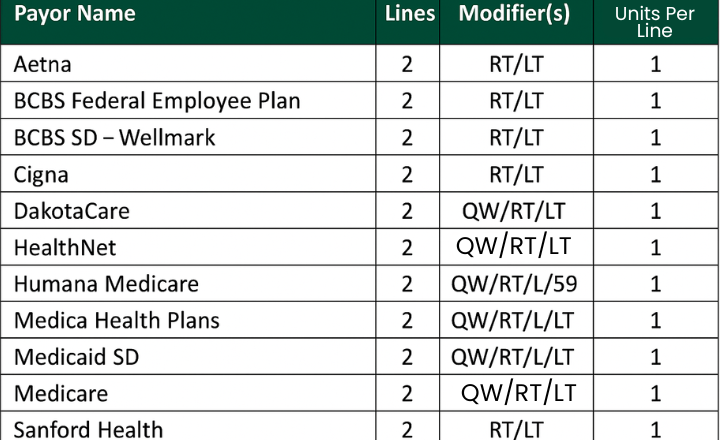Select Aetna's RT/LT modifier cell
Viewport: 720px width, 440px height.
[x=516, y=64]
